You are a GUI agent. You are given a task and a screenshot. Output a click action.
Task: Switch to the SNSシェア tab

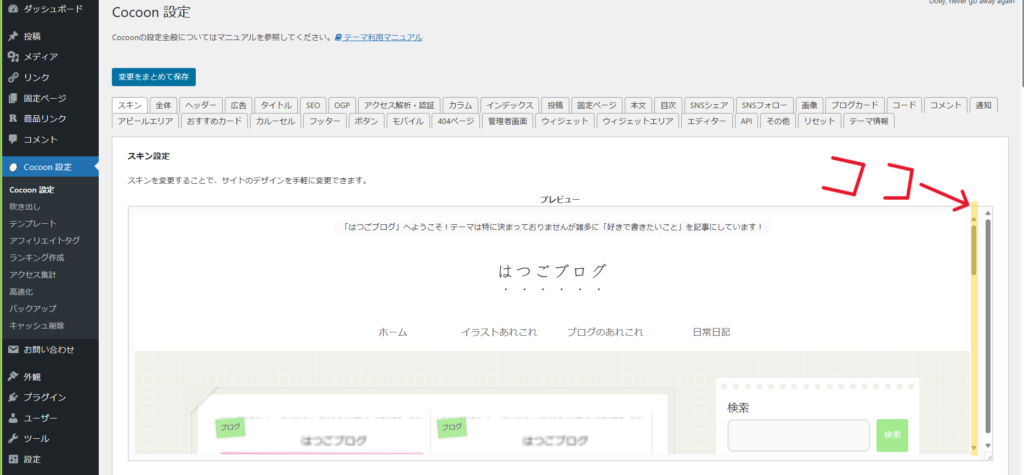(x=709, y=105)
